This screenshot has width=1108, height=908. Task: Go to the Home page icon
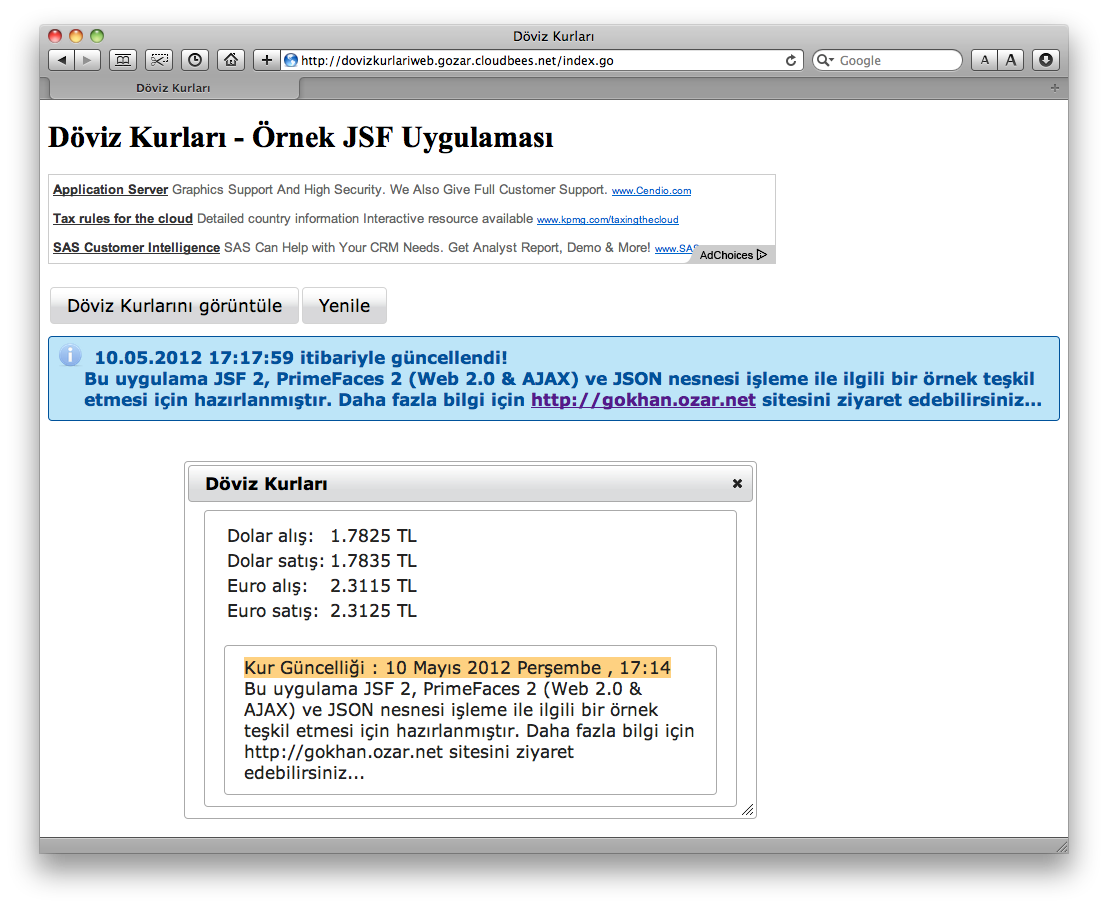coord(231,60)
